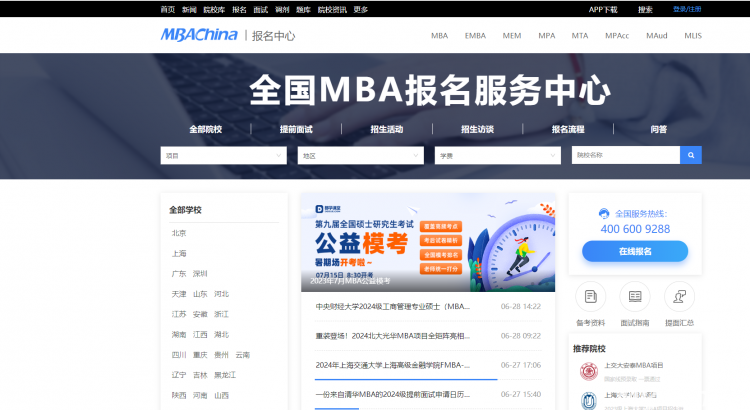The image size is (750, 410).
Task: Filter schools by 天津
Action: [179, 294]
